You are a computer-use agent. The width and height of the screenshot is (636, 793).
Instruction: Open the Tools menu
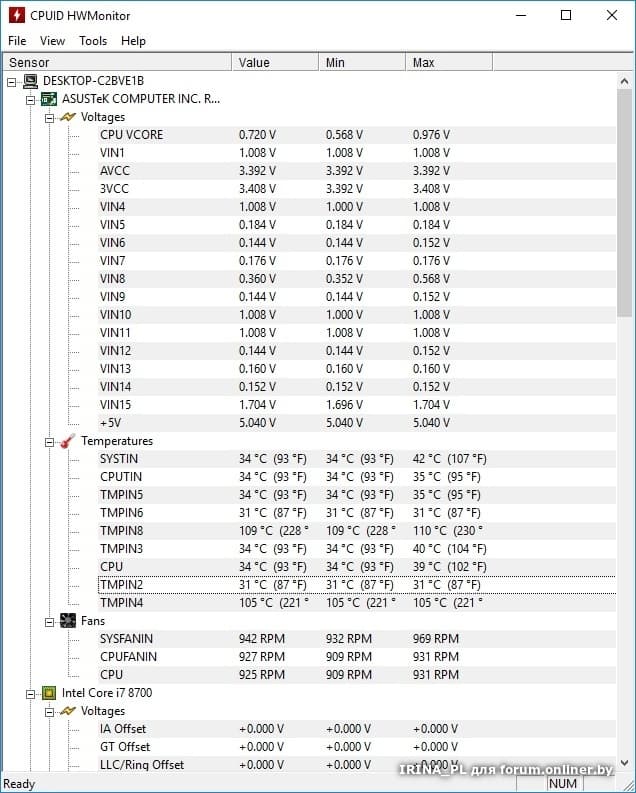pos(93,41)
